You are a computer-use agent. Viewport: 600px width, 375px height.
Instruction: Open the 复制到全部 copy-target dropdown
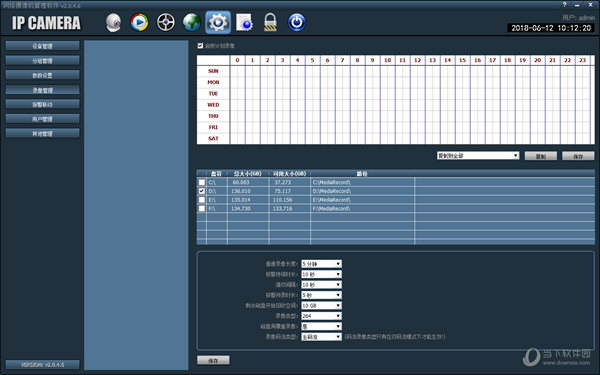click(x=478, y=156)
